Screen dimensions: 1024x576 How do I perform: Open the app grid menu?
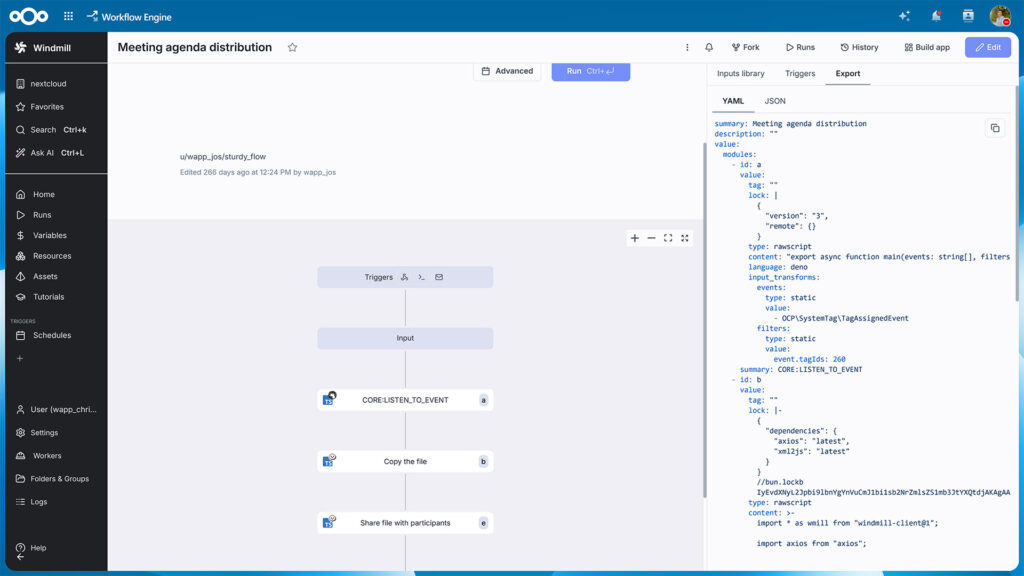click(69, 16)
